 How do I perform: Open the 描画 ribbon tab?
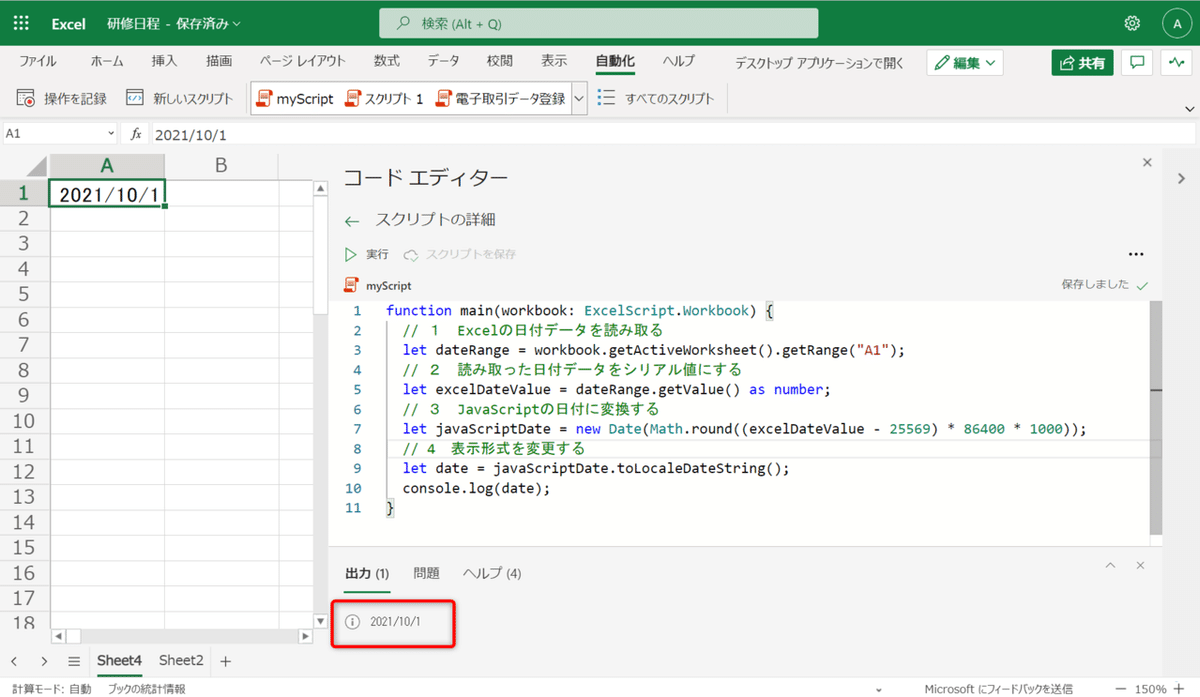[219, 61]
